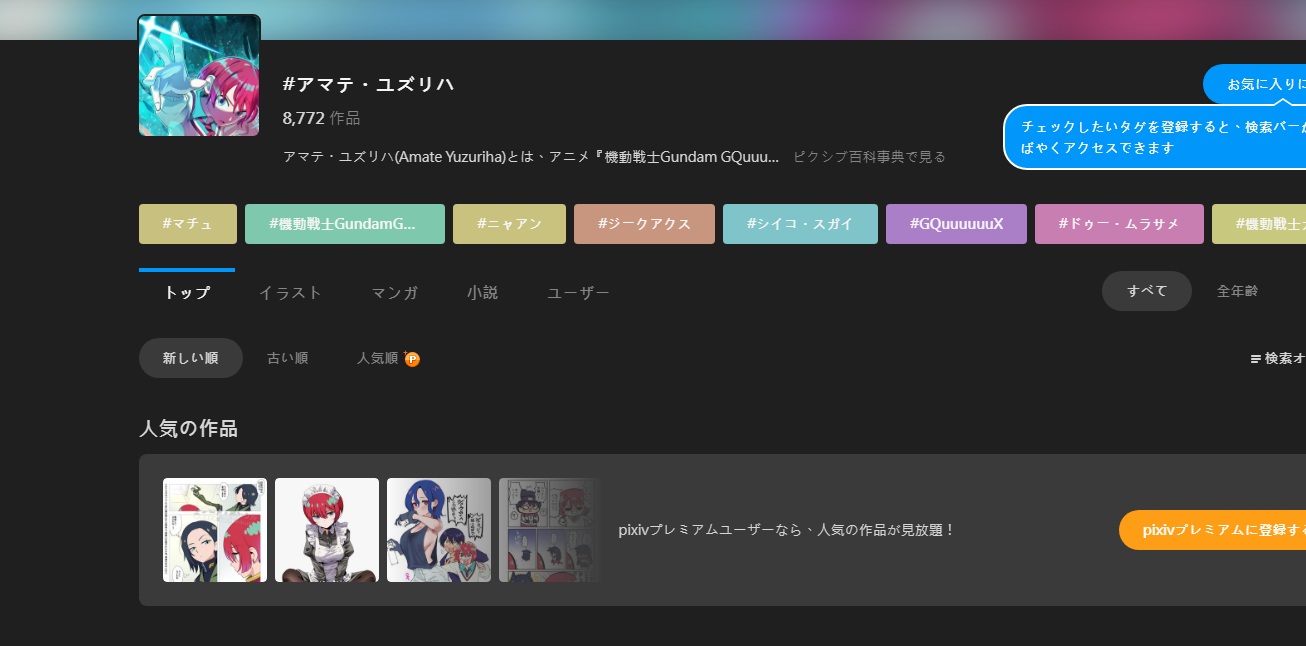Open the cut-off #機動戦士 tag at the row's end

[1259, 224]
